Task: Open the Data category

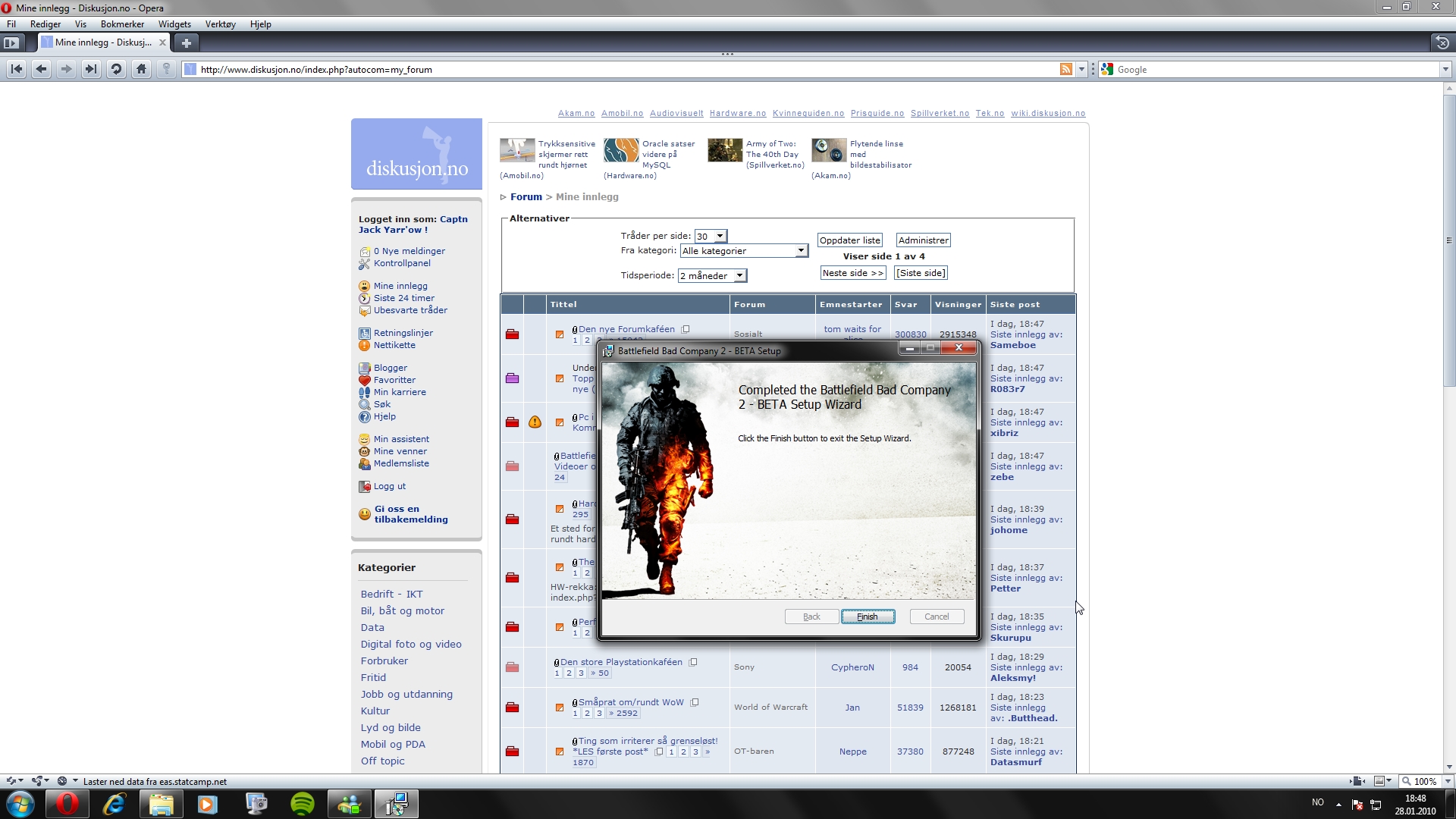Action: (372, 627)
